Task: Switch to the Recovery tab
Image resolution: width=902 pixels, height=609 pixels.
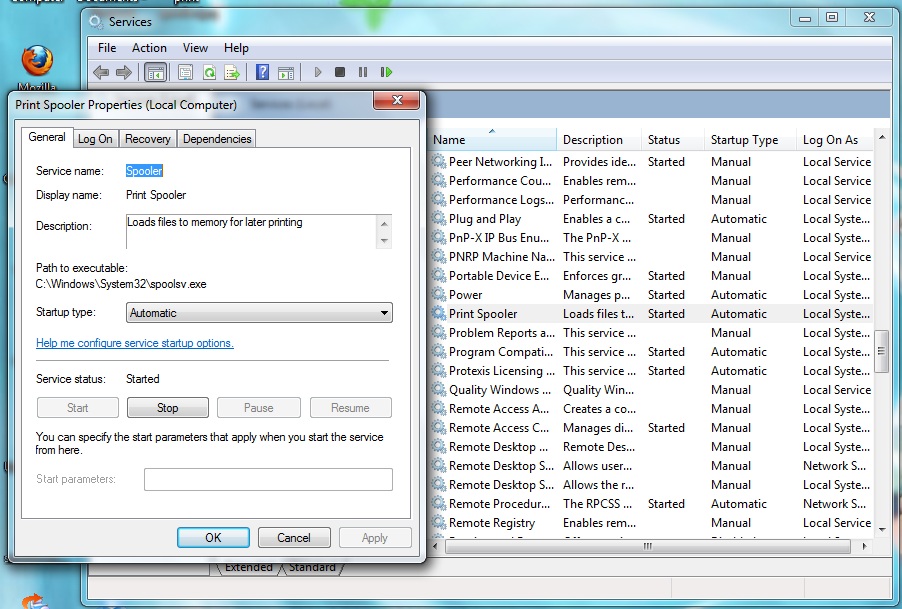Action: 147,138
